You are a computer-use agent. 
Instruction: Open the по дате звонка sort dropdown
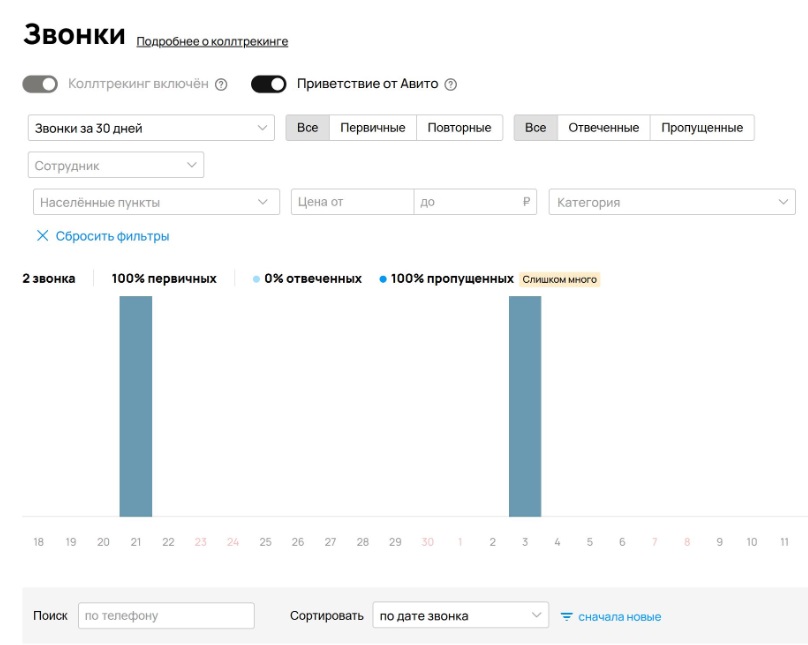pyautogui.click(x=462, y=616)
